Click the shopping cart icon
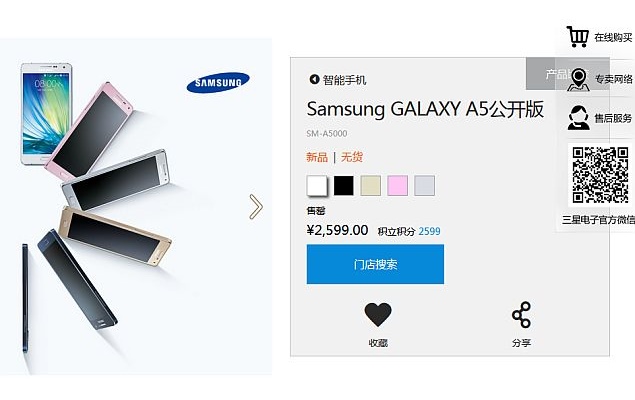This screenshot has height=400, width=635. [577, 37]
